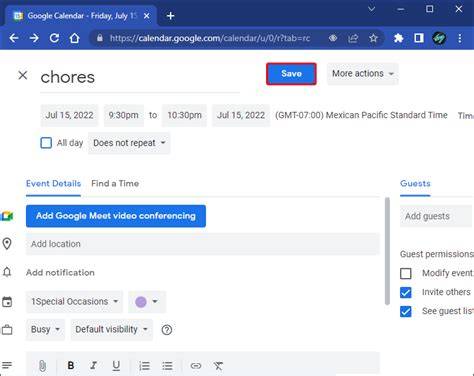The width and height of the screenshot is (474, 376).
Task: Select the Guests tab
Action: pos(415,184)
